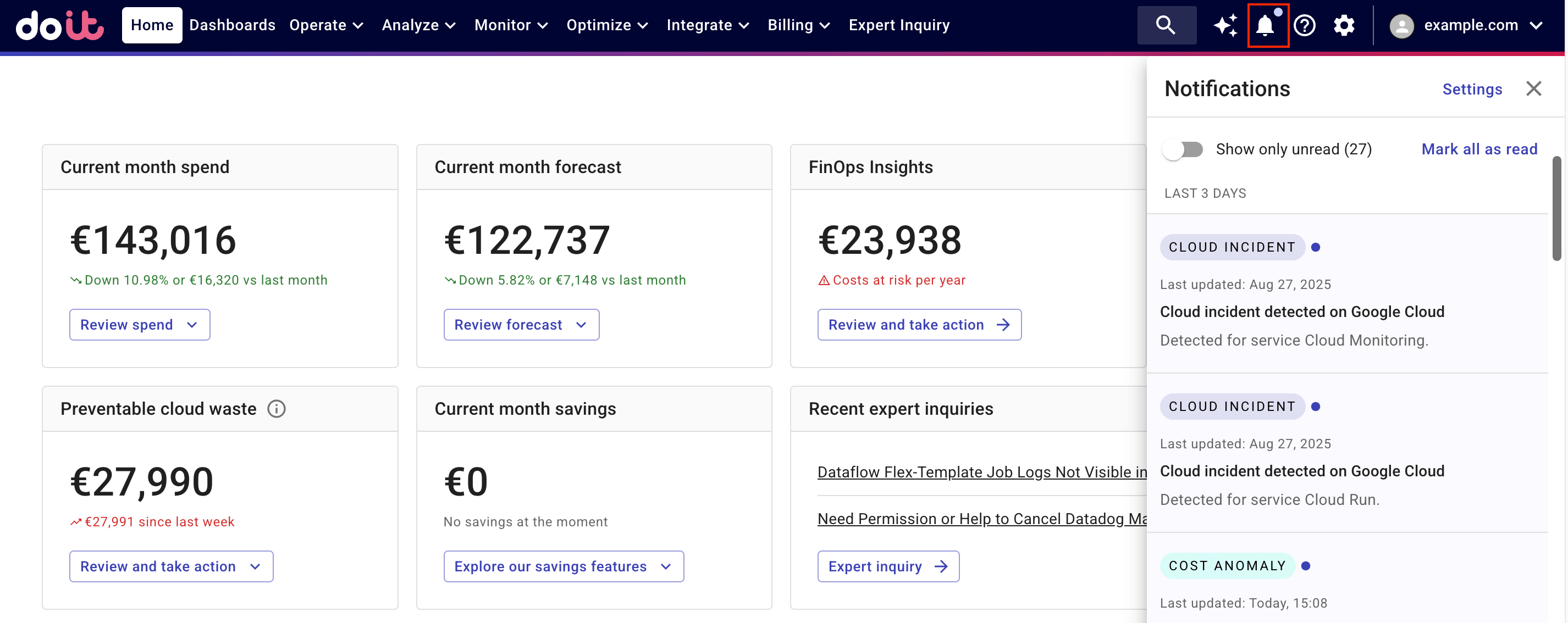Screen dimensions: 1568x623
Task: Close the Notifications panel
Action: click(x=1534, y=89)
